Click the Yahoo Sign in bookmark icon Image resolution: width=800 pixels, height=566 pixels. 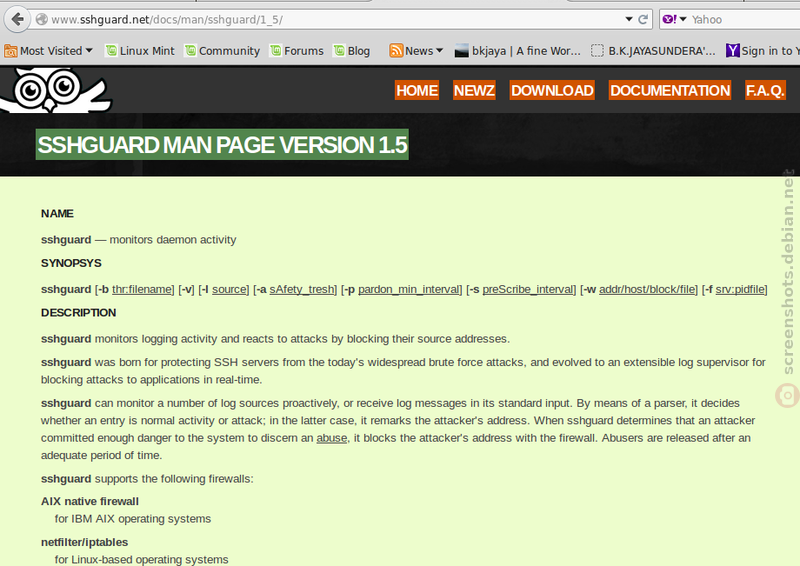pyautogui.click(x=733, y=51)
